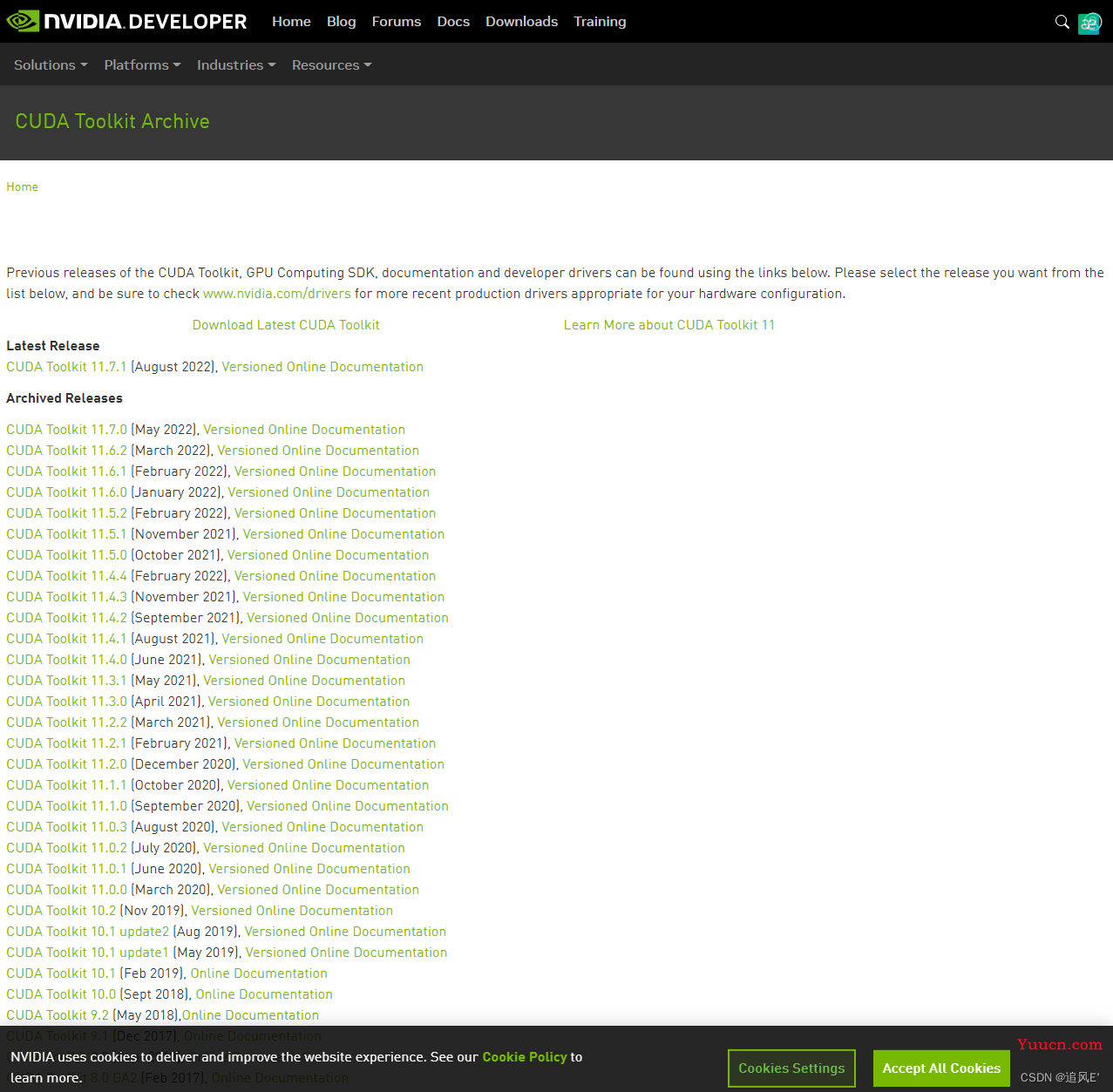1113x1092 pixels.
Task: Open CUDA Toolkit 11.5.1 link
Action: pyautogui.click(x=66, y=534)
